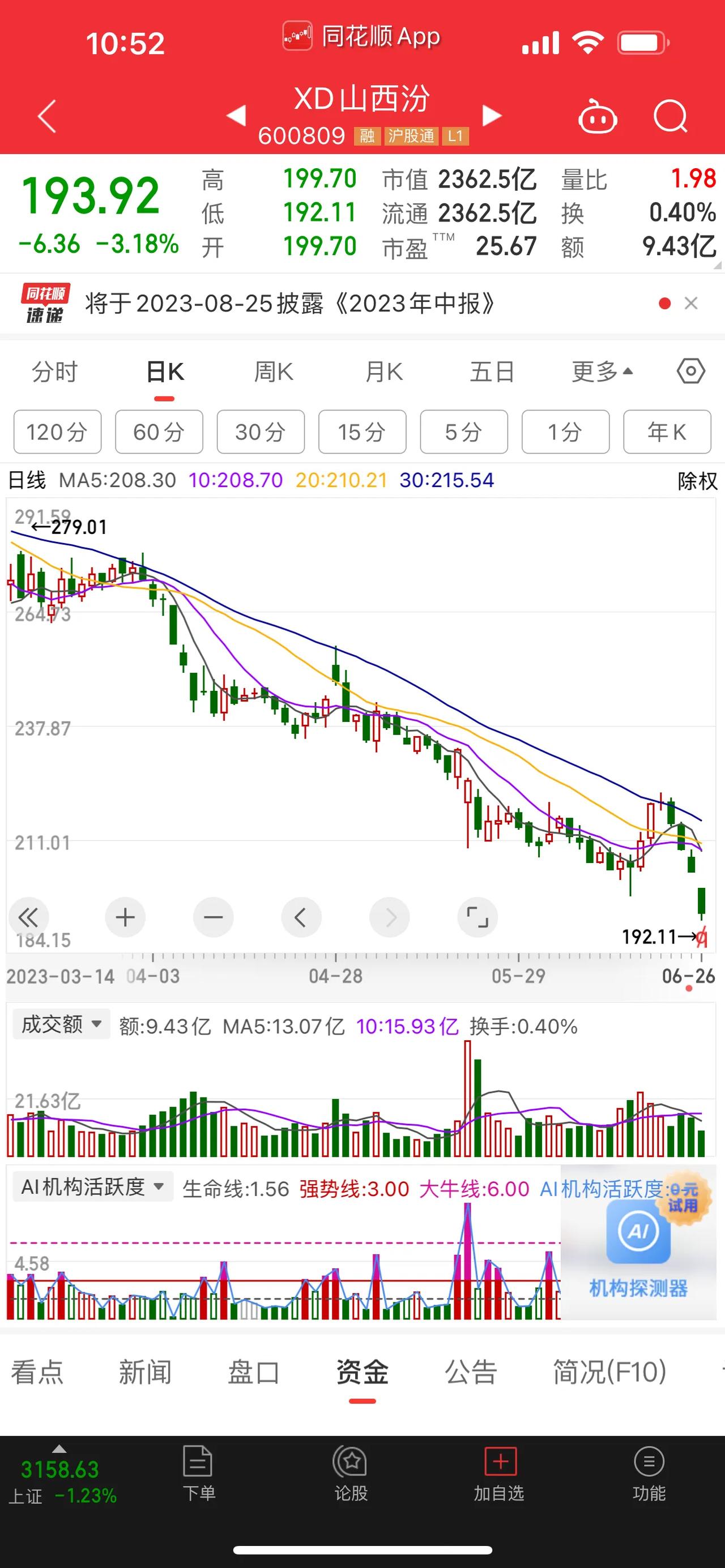The image size is (725, 1568).
Task: Tap the XD山西汾 stock title
Action: [x=362, y=99]
